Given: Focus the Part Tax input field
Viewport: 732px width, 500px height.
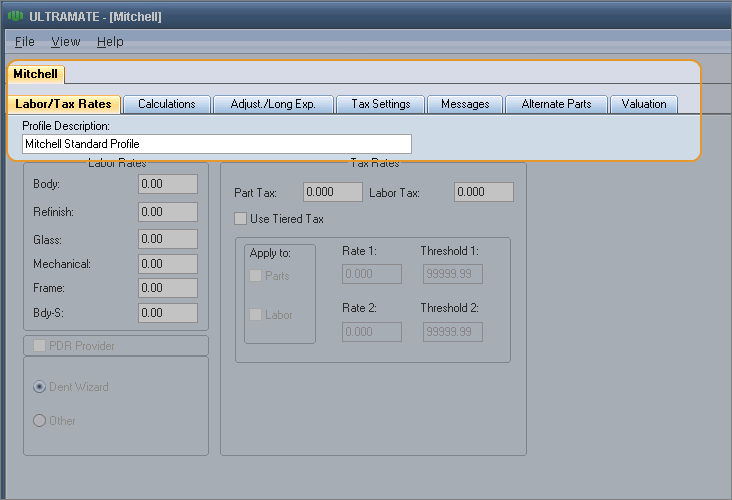Looking at the screenshot, I should 332,192.
